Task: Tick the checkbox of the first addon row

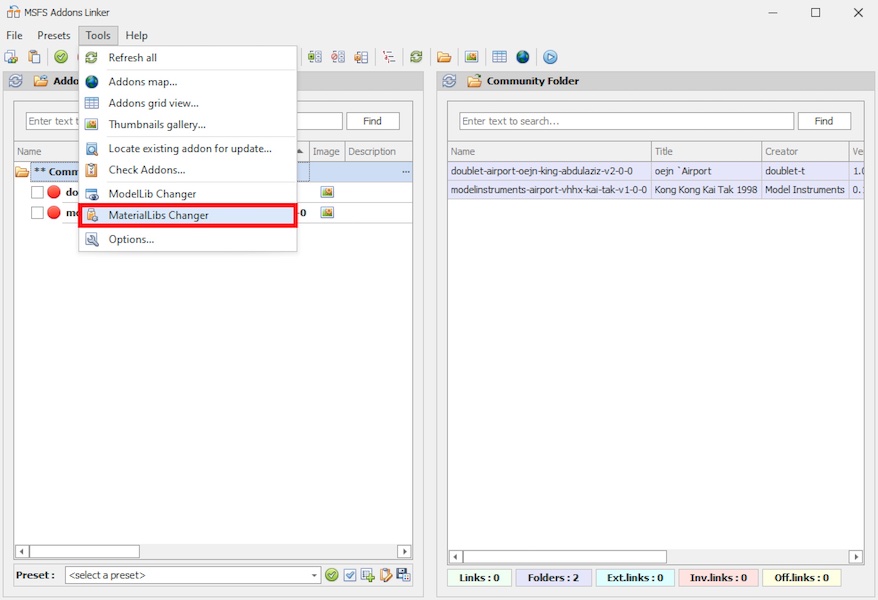Action: tap(38, 193)
